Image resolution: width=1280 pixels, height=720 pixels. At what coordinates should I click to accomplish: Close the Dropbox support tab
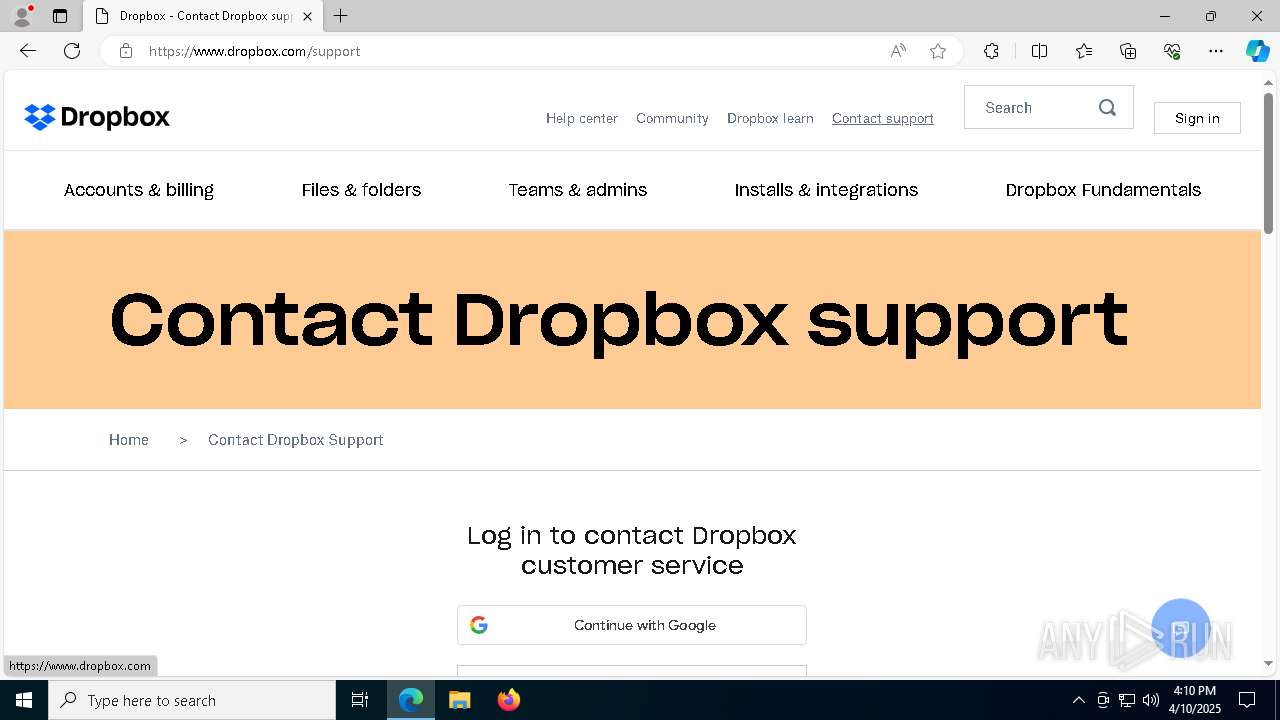(x=308, y=16)
